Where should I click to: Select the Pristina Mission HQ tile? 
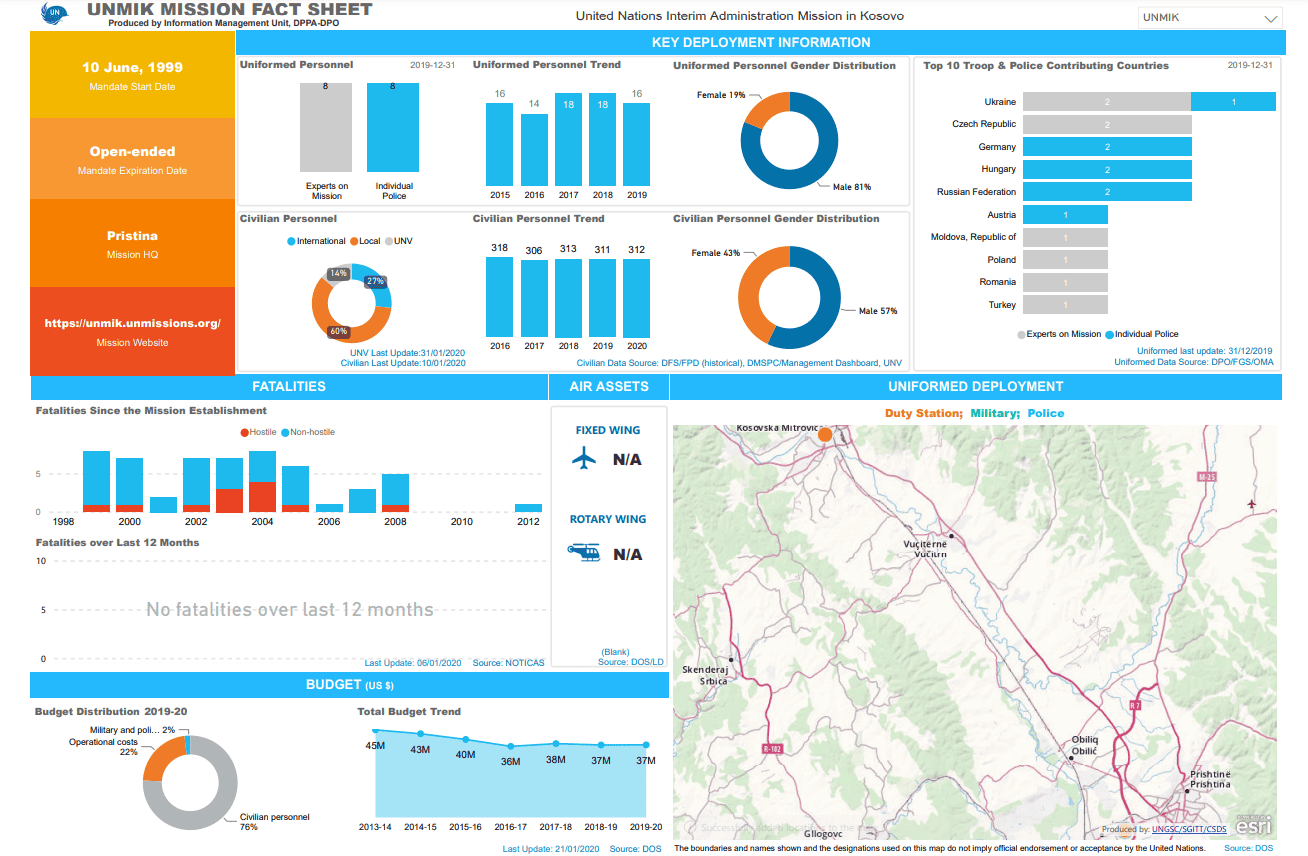[x=133, y=243]
